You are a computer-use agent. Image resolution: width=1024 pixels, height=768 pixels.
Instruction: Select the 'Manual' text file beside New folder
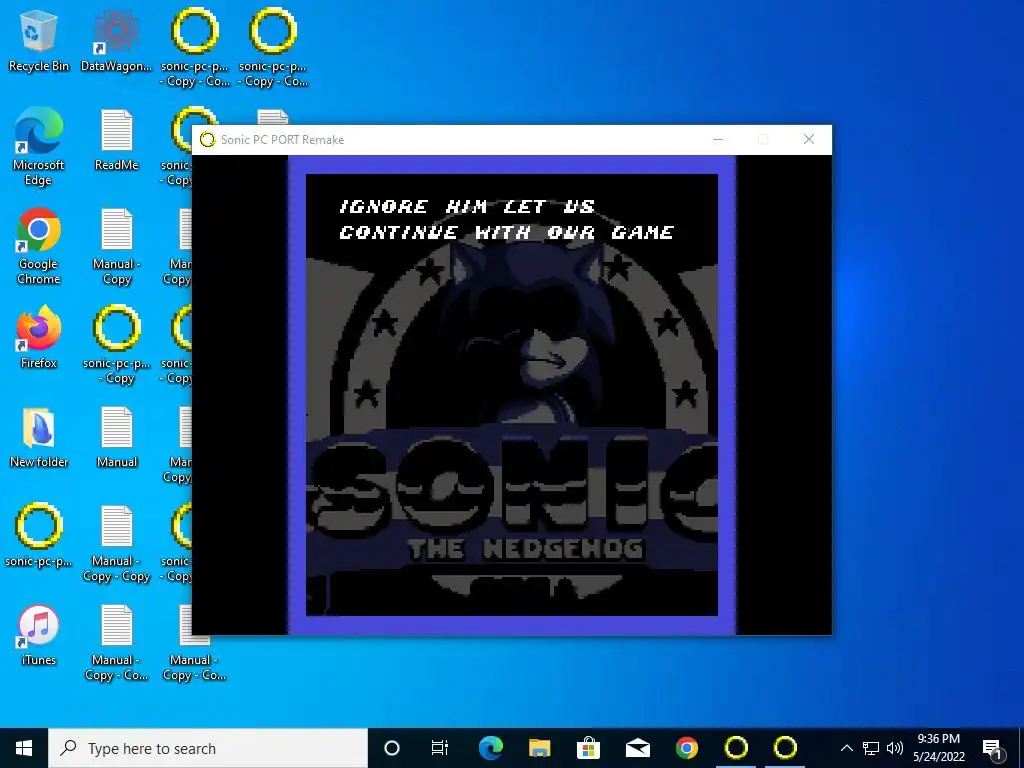click(116, 437)
